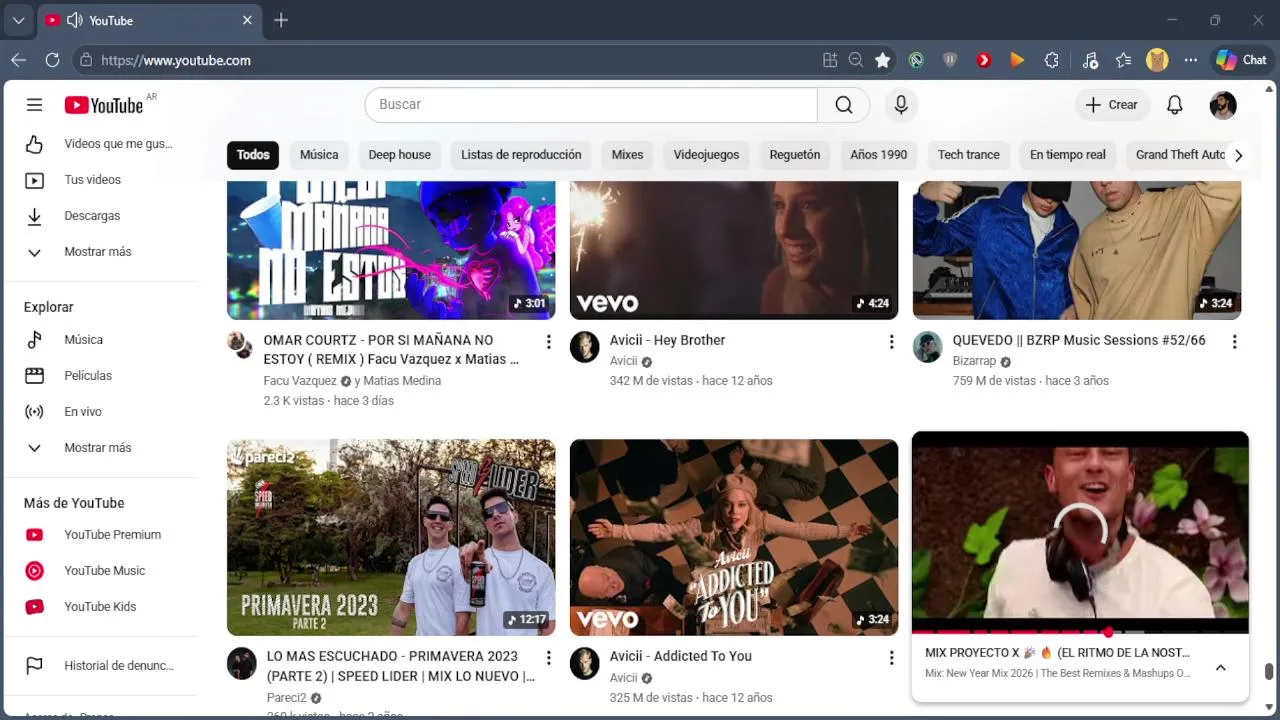Select the Reguetón filter chip
The height and width of the screenshot is (720, 1280).
pyautogui.click(x=795, y=155)
